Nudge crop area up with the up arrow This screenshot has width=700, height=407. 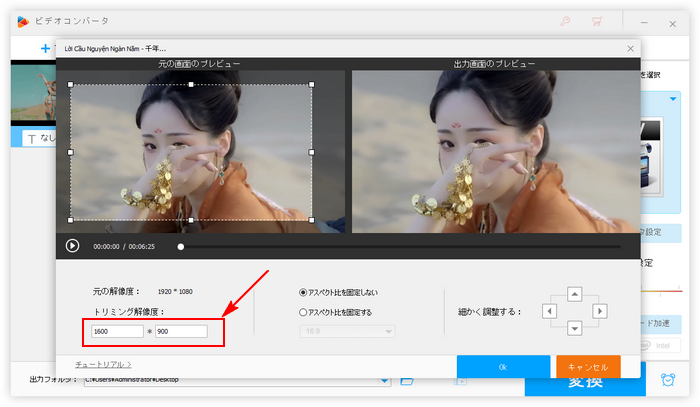[575, 294]
